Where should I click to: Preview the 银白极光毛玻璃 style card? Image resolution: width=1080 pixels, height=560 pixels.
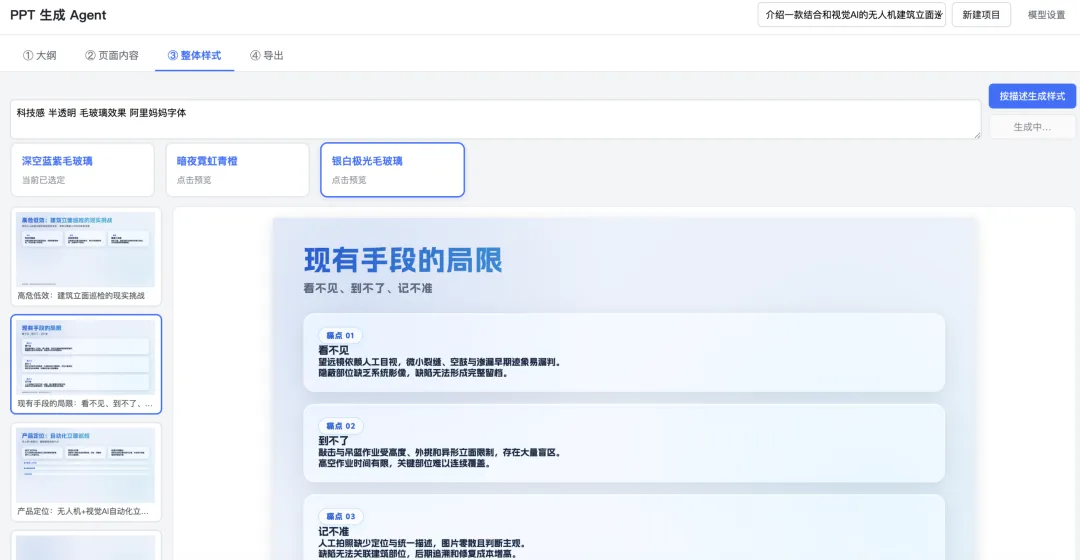pyautogui.click(x=392, y=169)
